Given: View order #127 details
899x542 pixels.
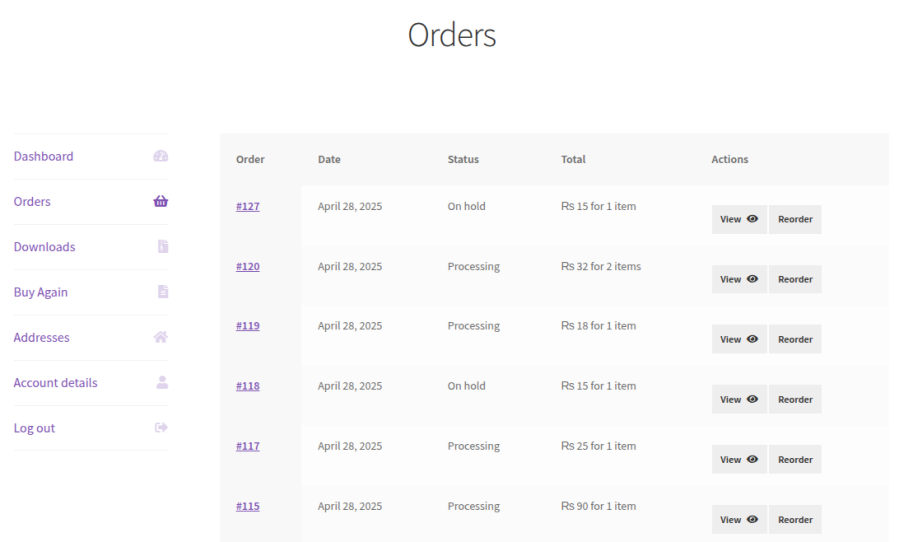Looking at the screenshot, I should coord(739,220).
